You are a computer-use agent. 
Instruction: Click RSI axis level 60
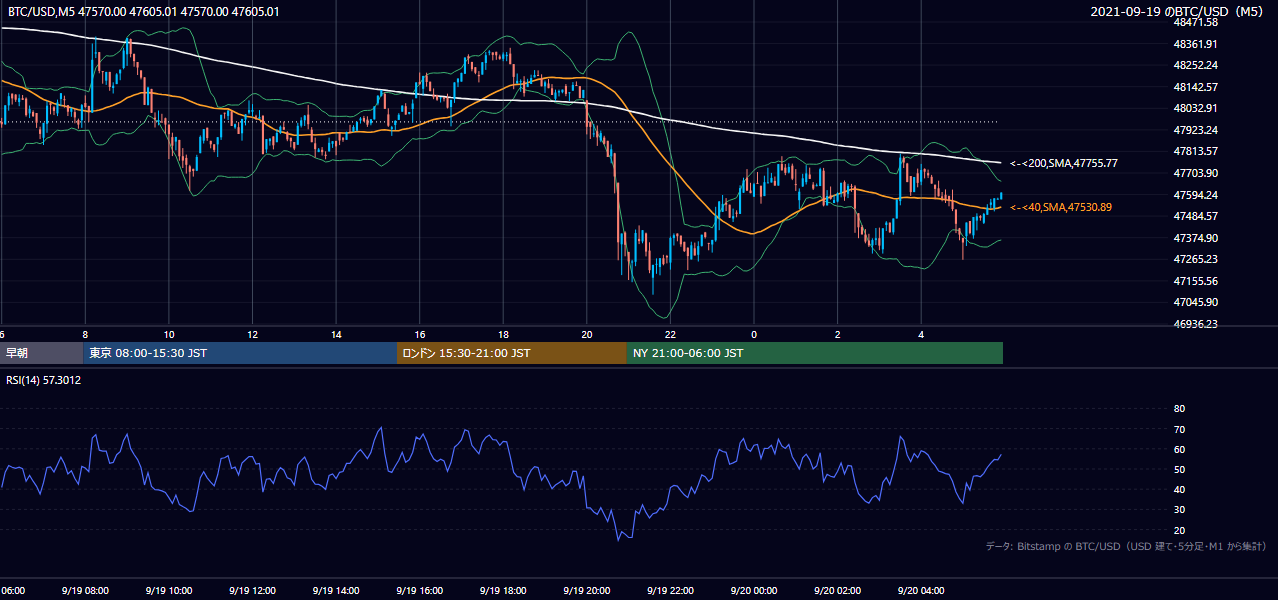tap(1179, 449)
